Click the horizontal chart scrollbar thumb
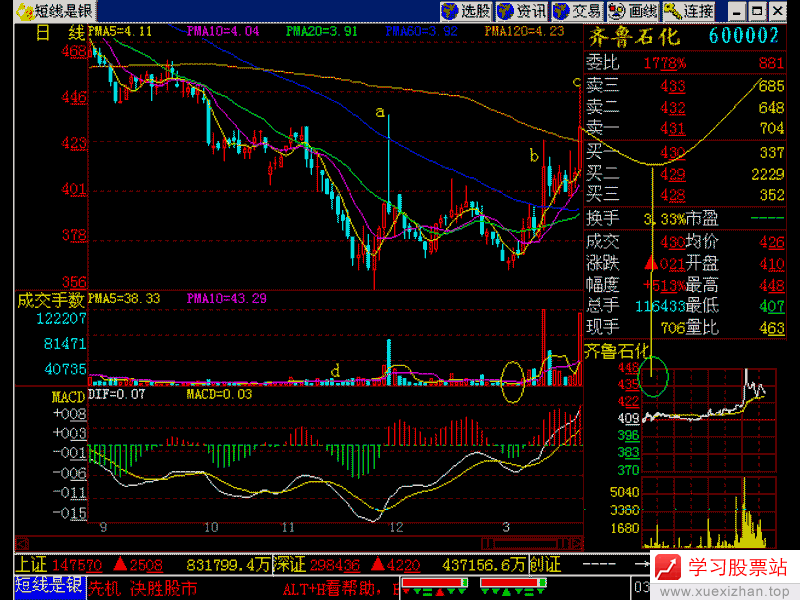Viewport: 800px width, 600px height. coord(524,543)
